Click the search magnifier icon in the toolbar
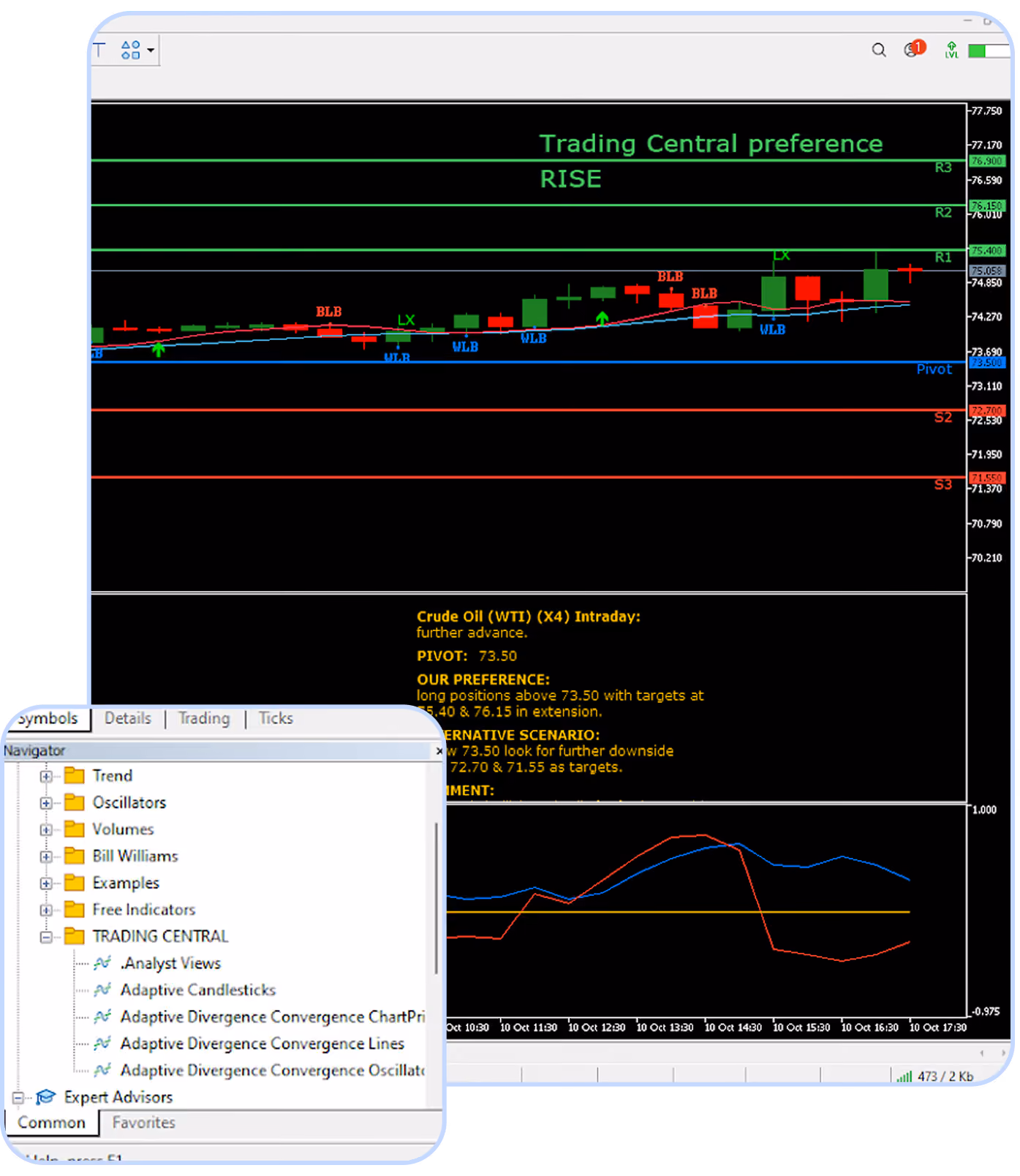1020x1176 pixels. [x=879, y=50]
